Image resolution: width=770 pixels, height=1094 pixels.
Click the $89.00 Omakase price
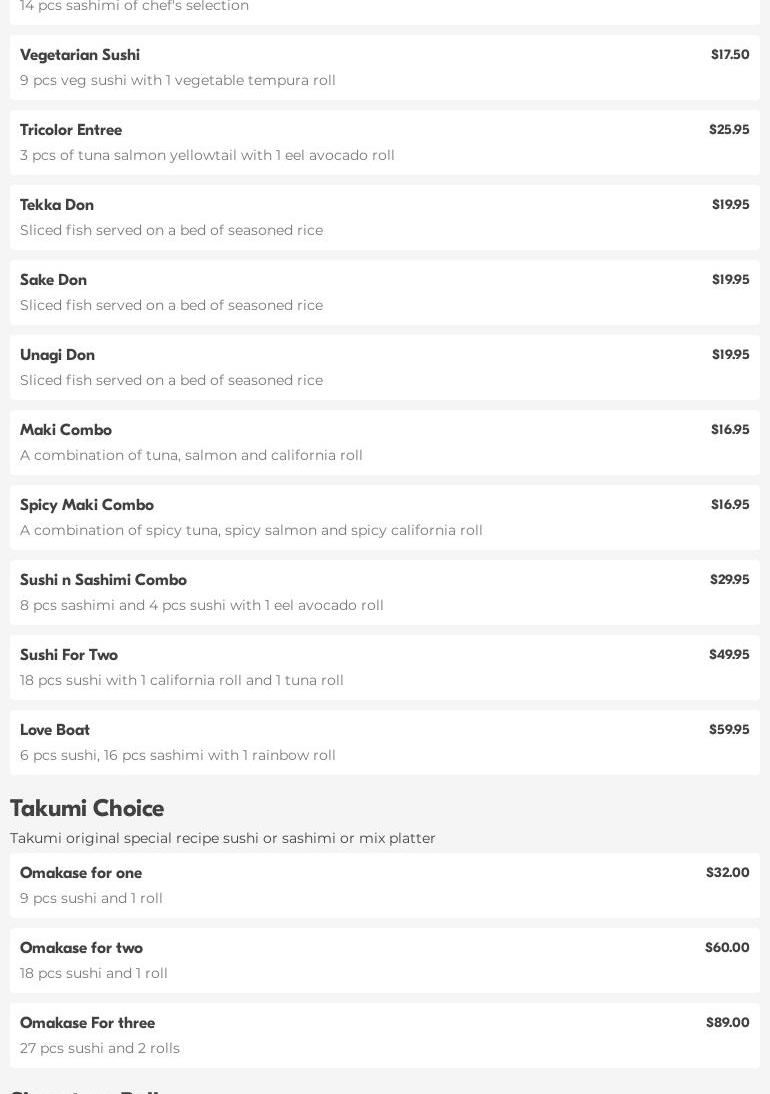click(x=727, y=1023)
